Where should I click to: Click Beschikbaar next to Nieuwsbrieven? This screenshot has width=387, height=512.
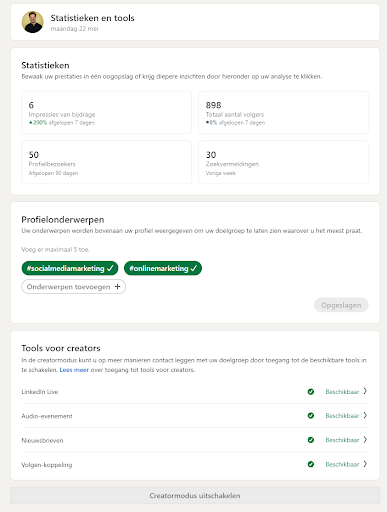tap(342, 440)
